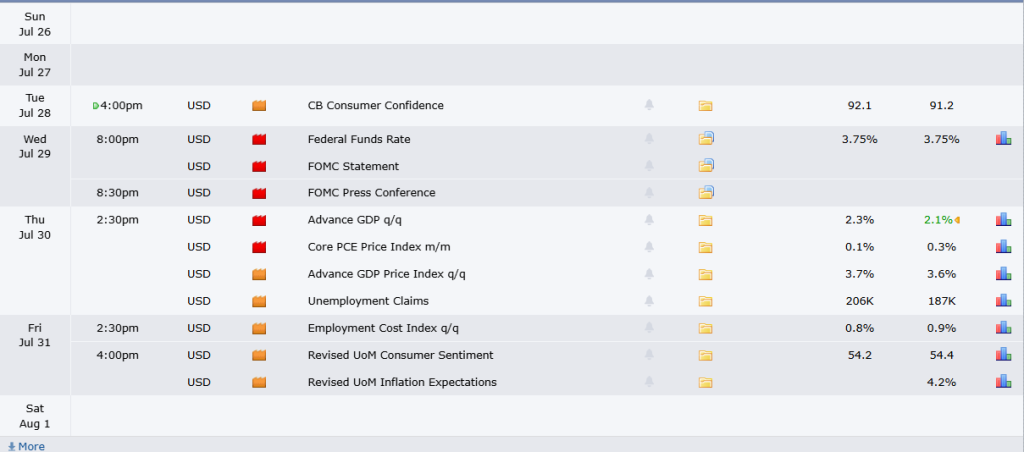1024x452 pixels.
Task: Expand details folder for Advance GDP q/q
Action: tap(705, 220)
